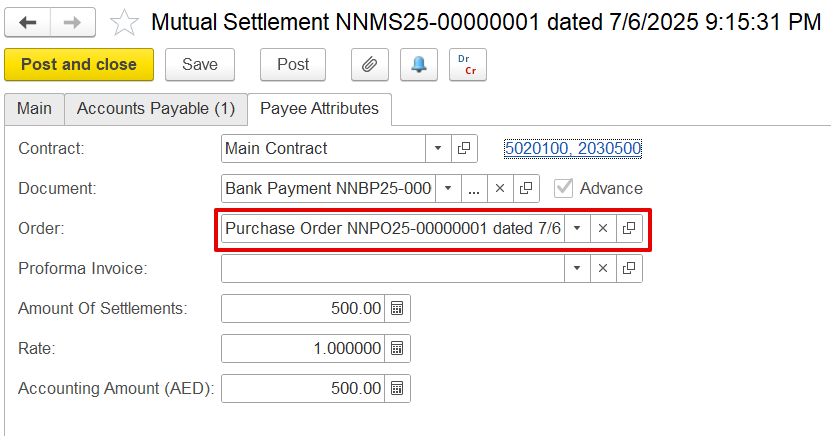Open the paperclip attachments icon

click(369, 65)
